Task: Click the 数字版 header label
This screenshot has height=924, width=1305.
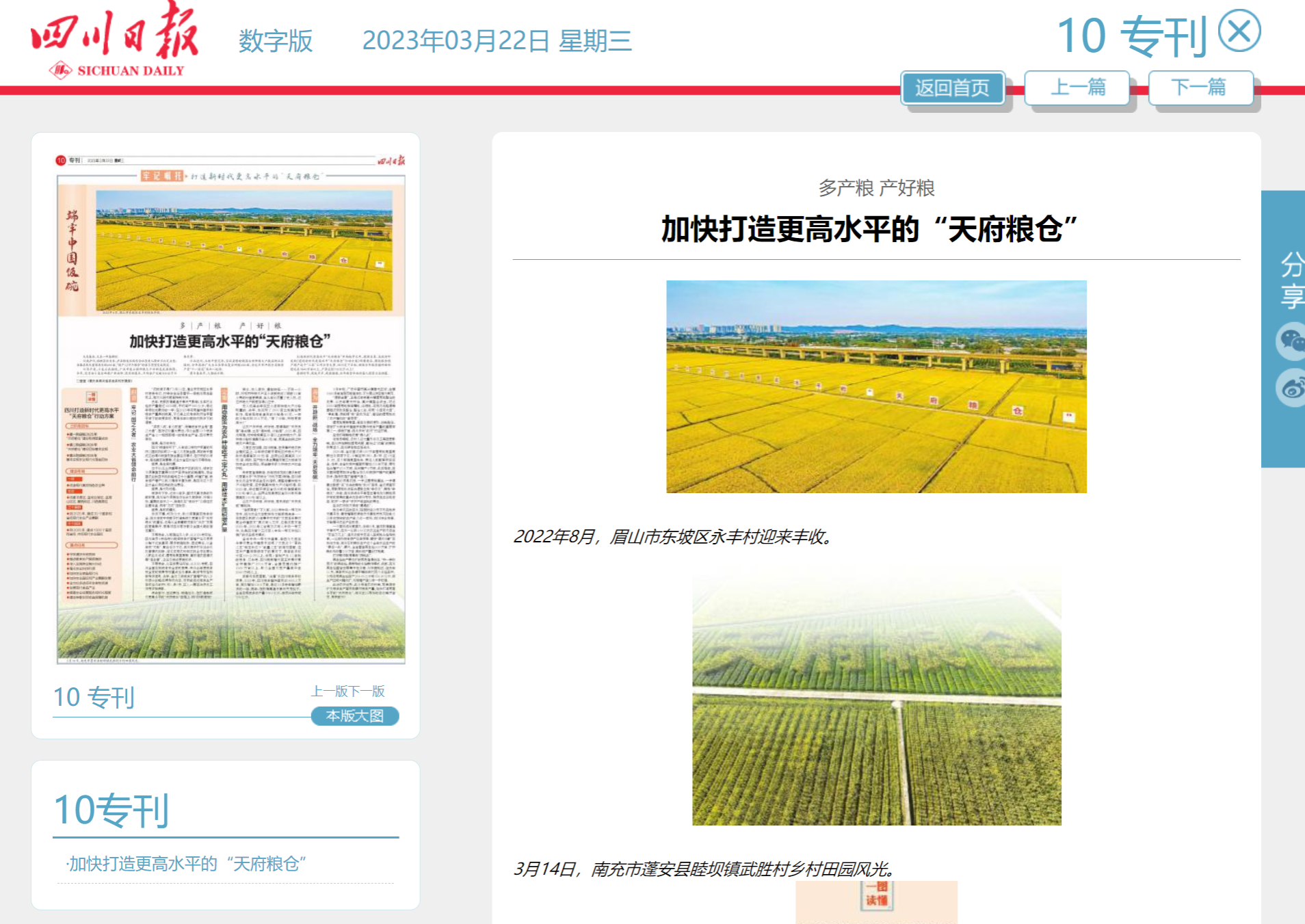Action: (276, 41)
